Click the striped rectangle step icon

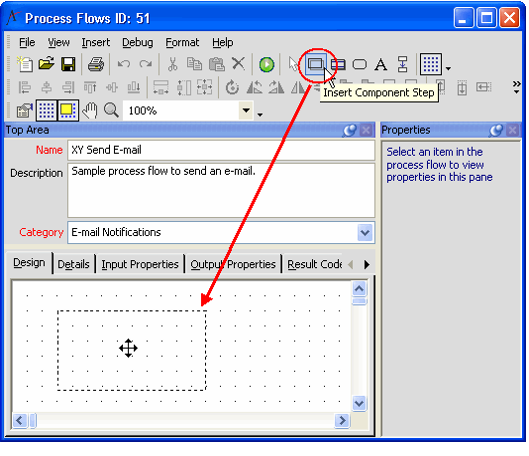338,64
